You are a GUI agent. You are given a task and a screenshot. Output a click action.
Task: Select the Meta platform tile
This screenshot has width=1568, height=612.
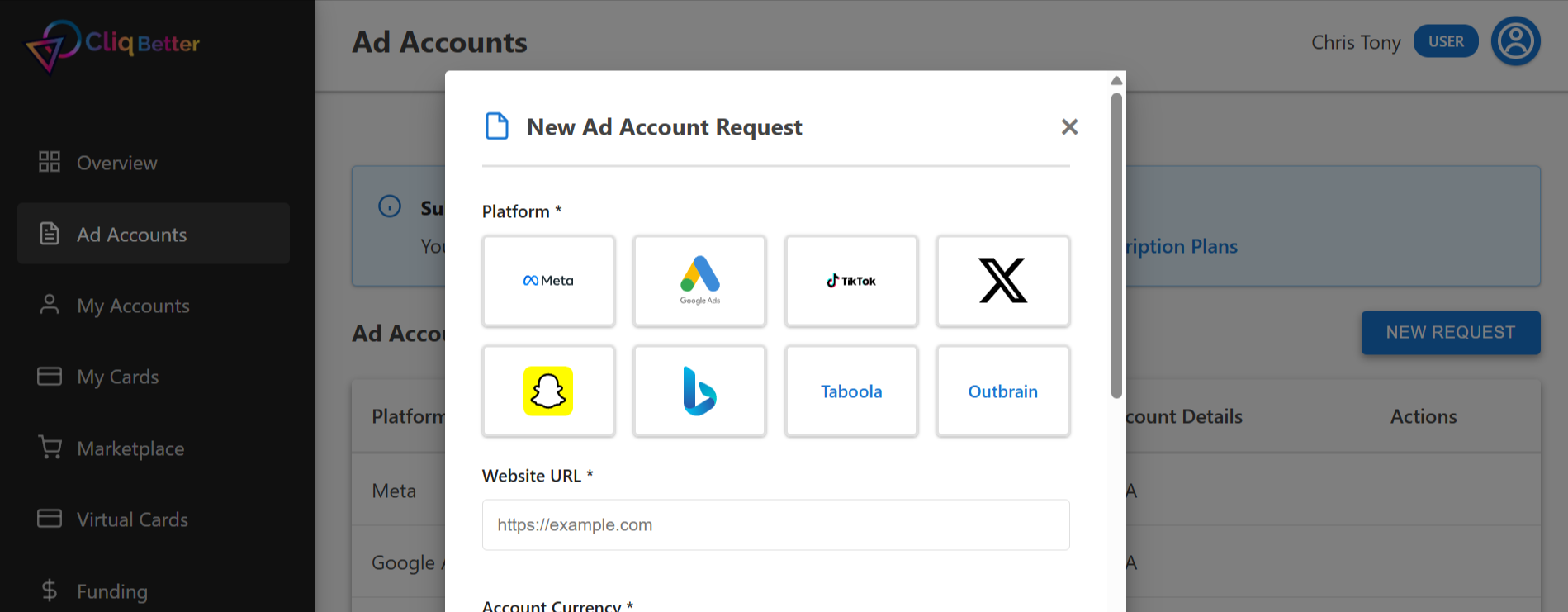click(548, 281)
